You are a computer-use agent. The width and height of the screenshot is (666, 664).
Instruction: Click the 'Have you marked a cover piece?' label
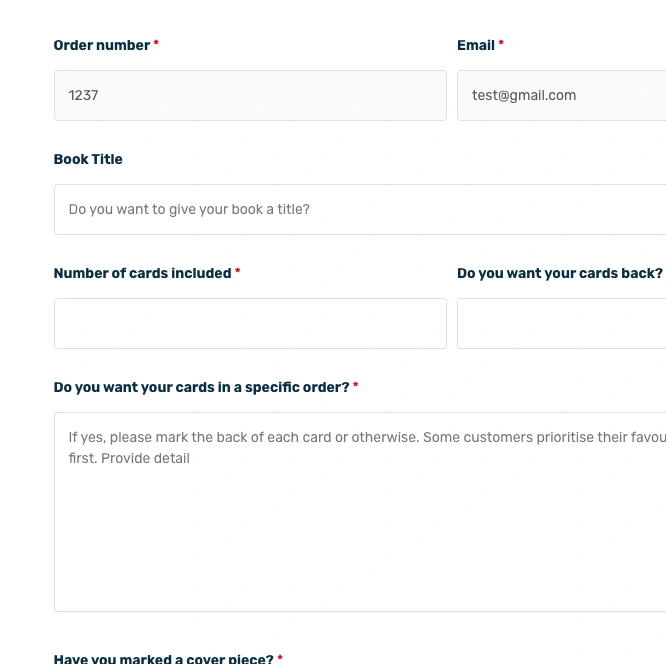click(x=164, y=658)
